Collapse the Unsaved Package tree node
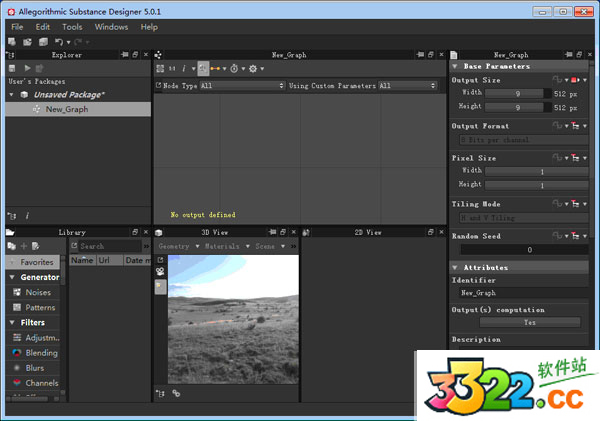The image size is (600, 421). point(11,95)
